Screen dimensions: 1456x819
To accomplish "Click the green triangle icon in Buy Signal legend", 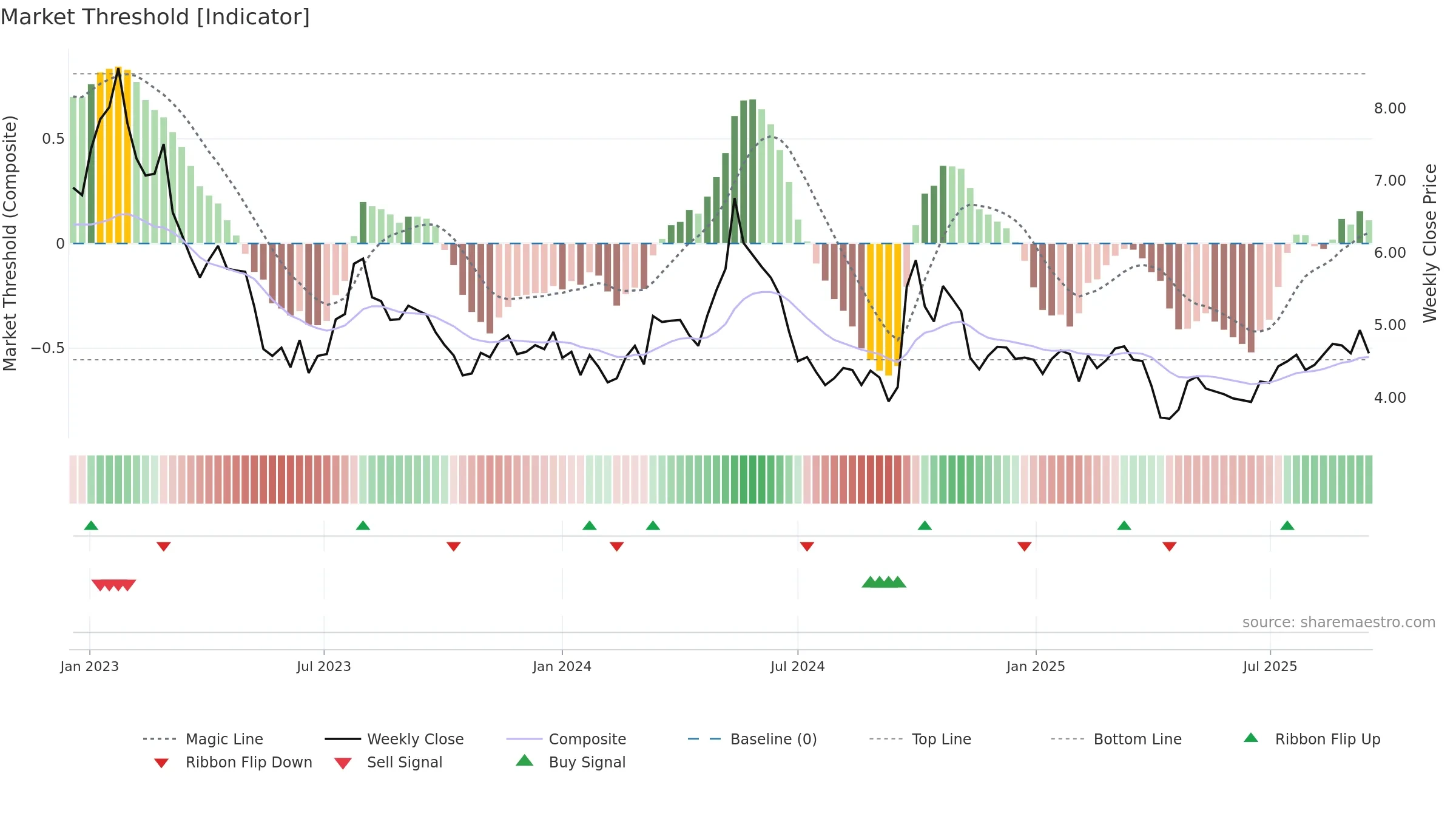I will pos(525,760).
